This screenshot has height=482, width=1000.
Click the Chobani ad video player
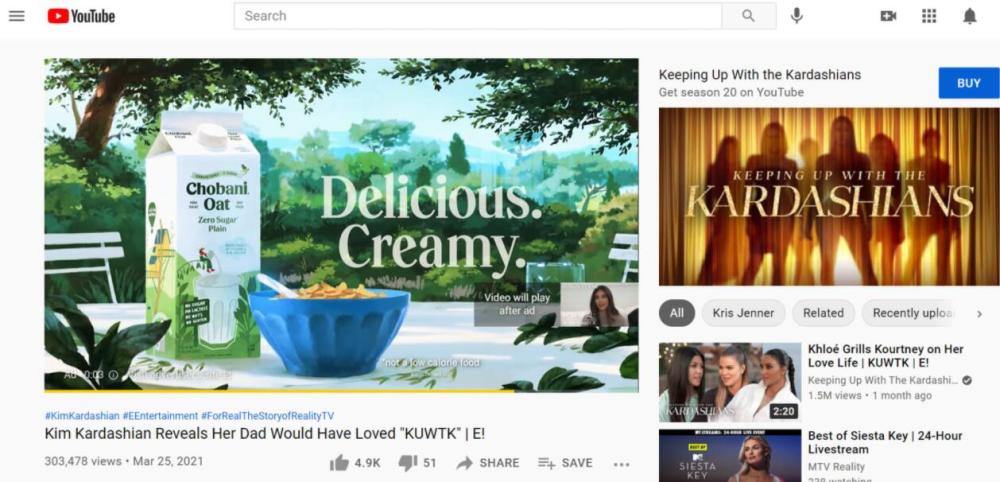(341, 224)
